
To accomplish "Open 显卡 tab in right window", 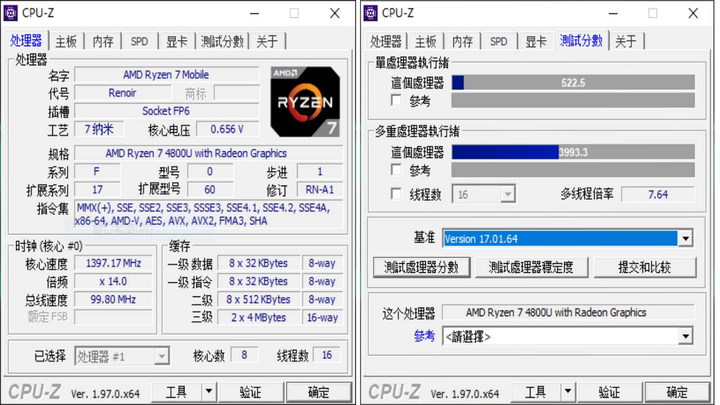I will [536, 41].
